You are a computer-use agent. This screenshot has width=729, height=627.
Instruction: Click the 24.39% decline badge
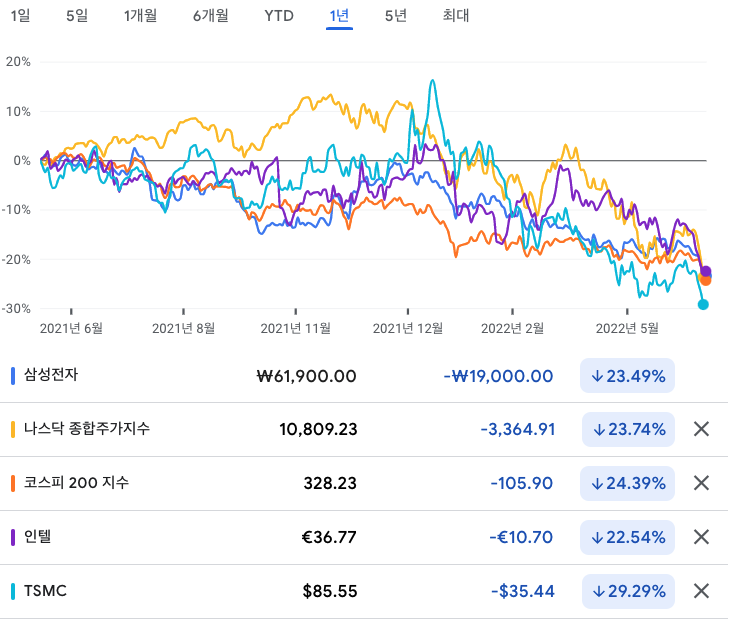(627, 483)
